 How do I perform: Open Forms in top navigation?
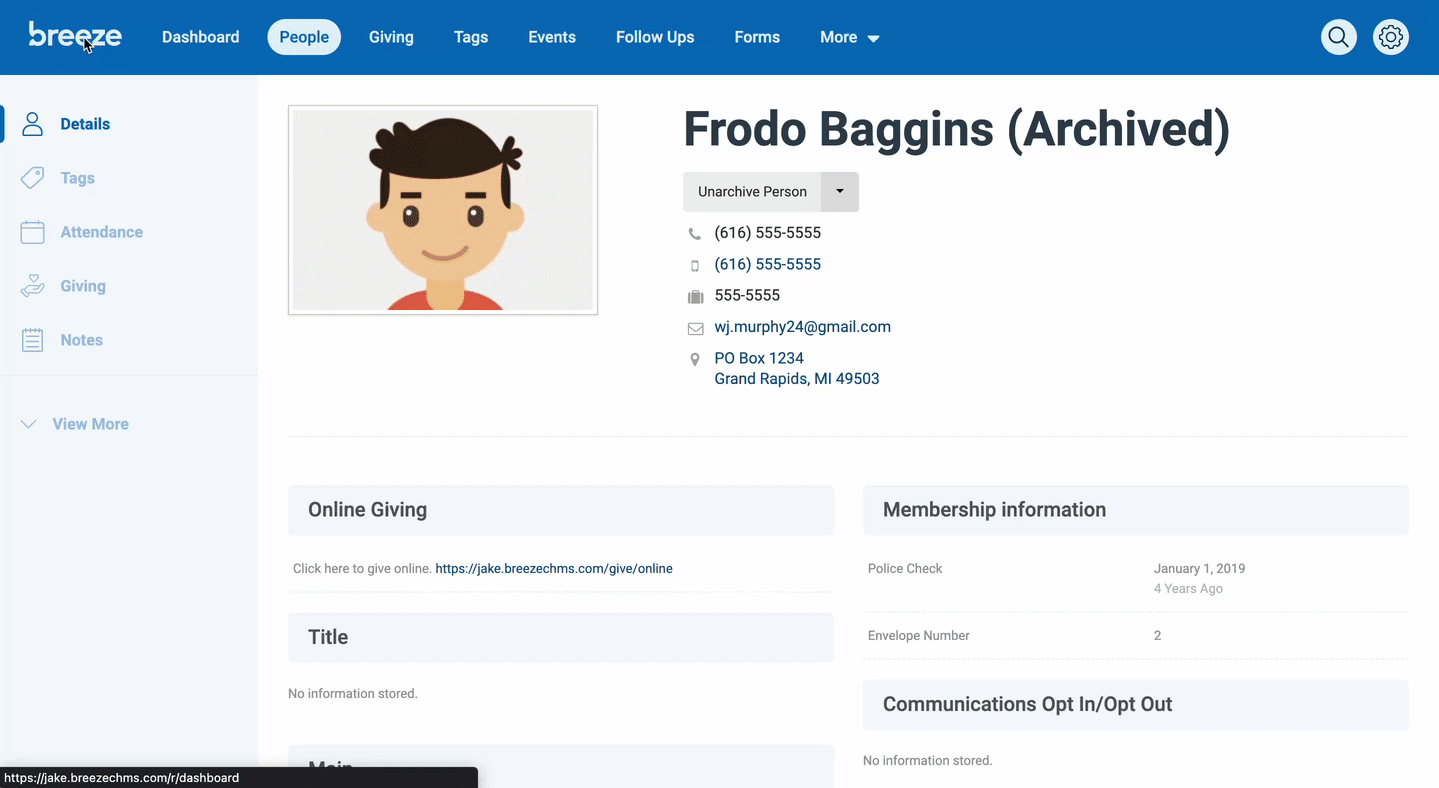pyautogui.click(x=757, y=37)
